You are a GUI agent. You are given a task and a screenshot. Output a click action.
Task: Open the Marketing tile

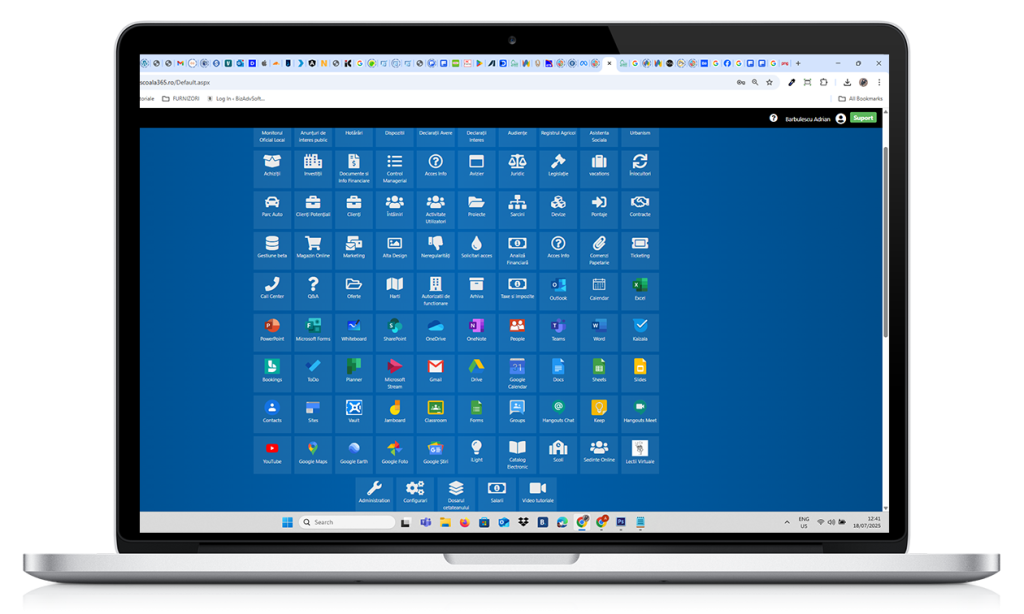354,250
